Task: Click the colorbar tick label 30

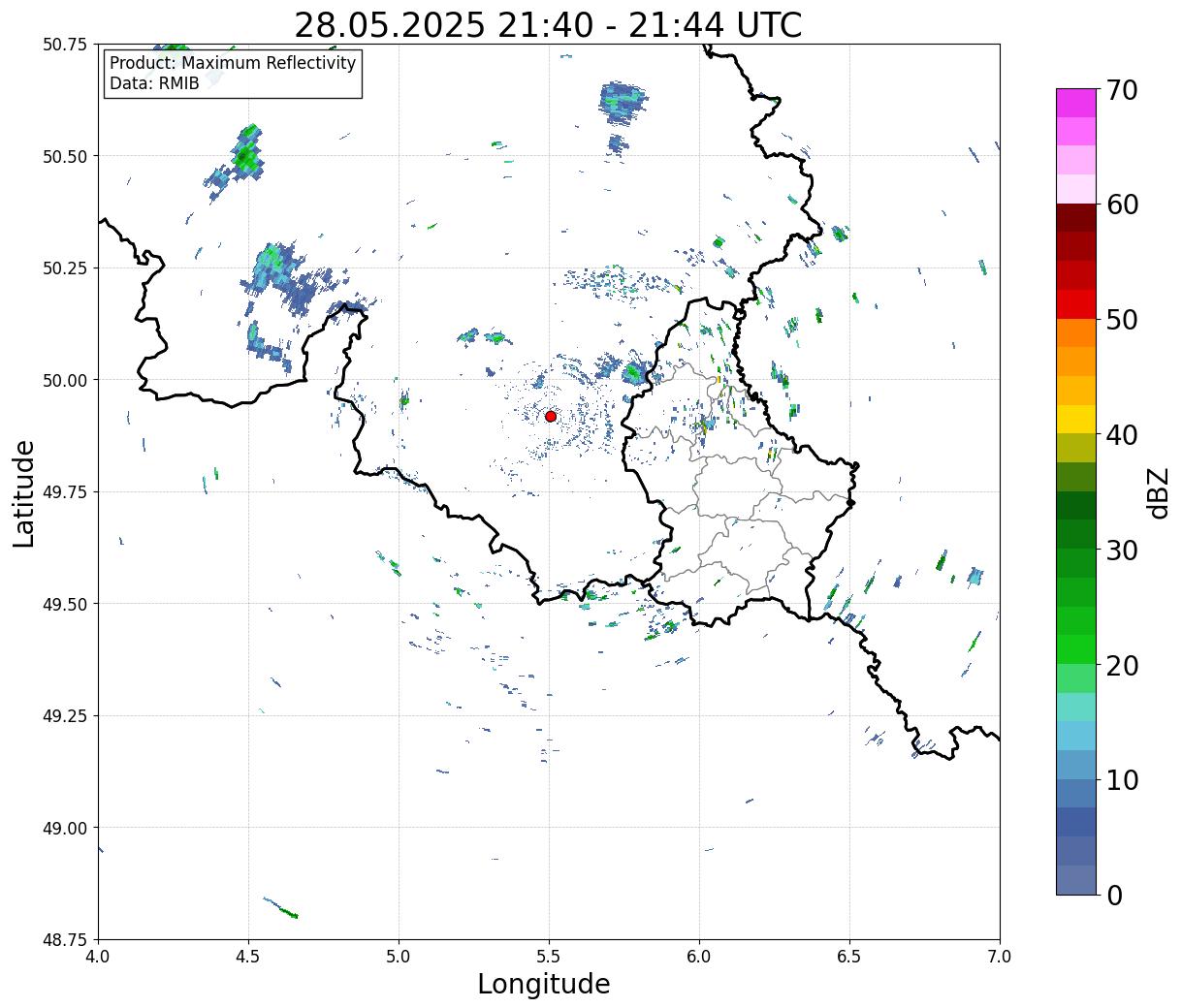Action: tap(1122, 550)
